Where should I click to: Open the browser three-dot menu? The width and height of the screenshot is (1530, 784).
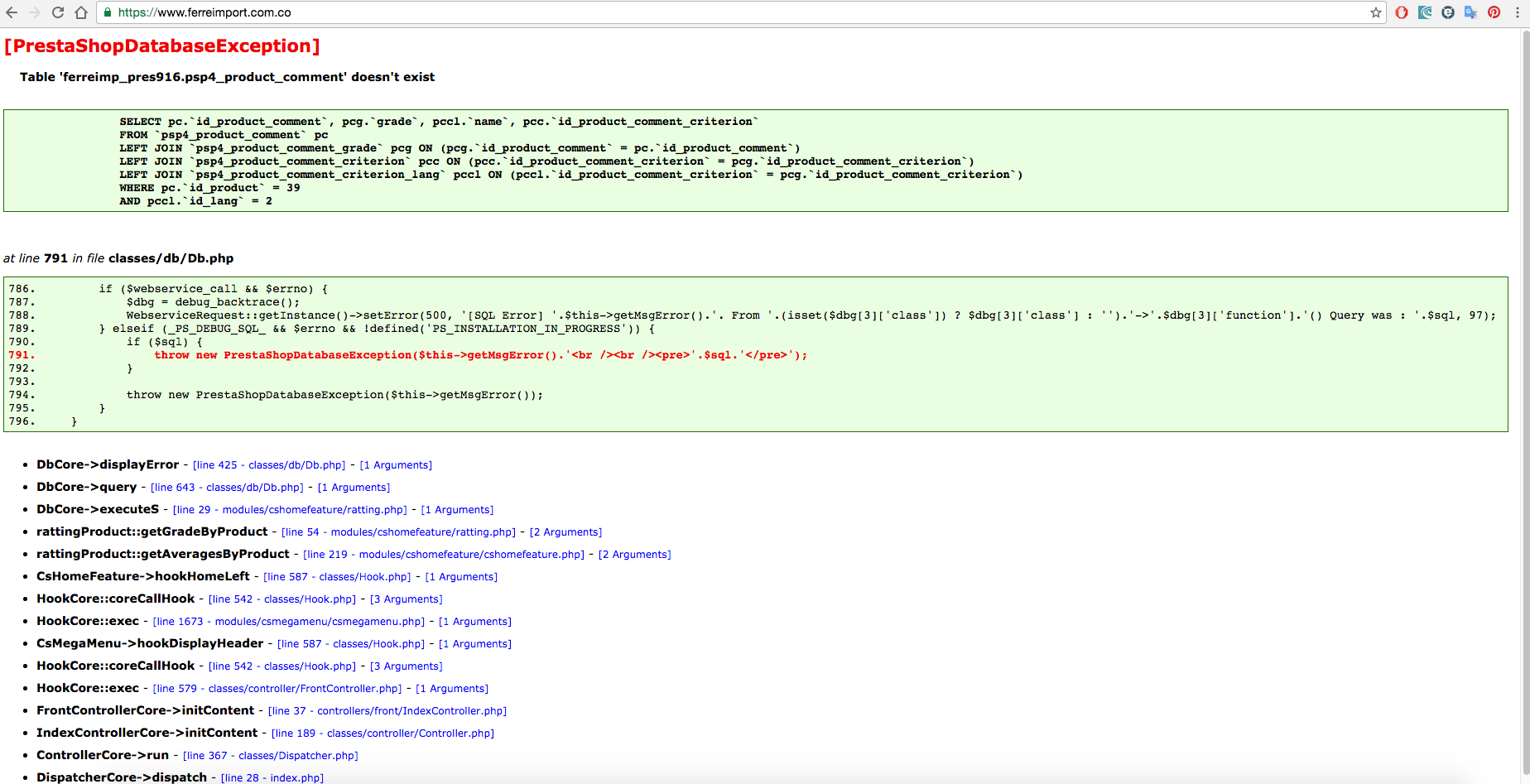(1518, 12)
